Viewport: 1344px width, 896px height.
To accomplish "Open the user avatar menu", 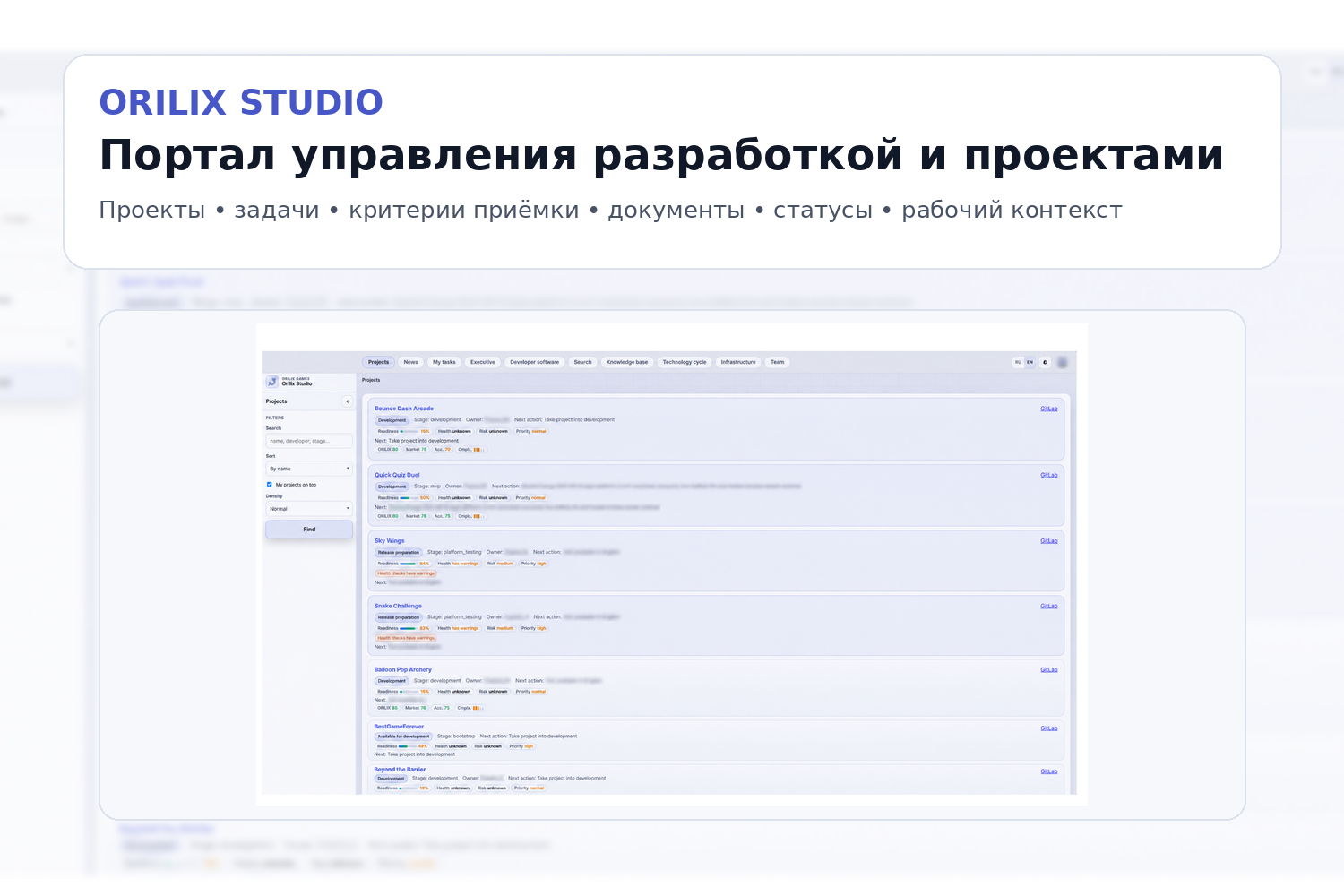I will tap(1063, 363).
